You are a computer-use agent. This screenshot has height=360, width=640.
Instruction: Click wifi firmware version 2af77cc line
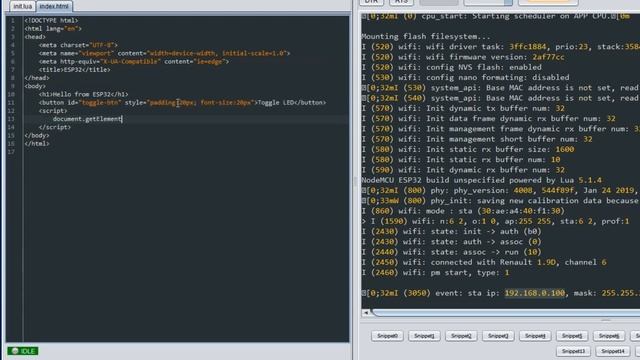[x=463, y=57]
